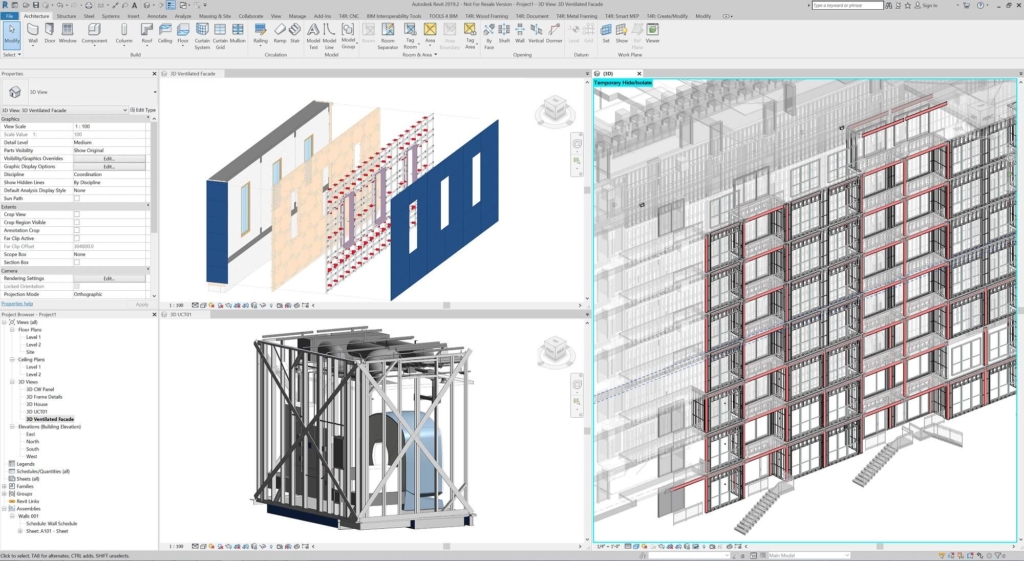Viewport: 1024px width, 561px height.
Task: Click the Print icon in quick access toolbar
Action: pyautogui.click(x=89, y=5)
